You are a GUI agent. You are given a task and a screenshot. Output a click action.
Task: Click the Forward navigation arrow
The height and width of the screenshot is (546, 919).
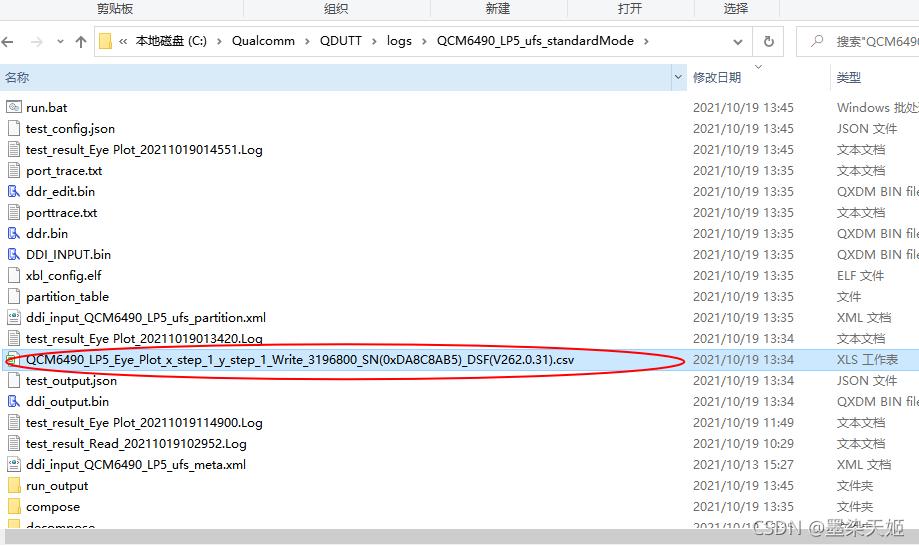coord(36,42)
